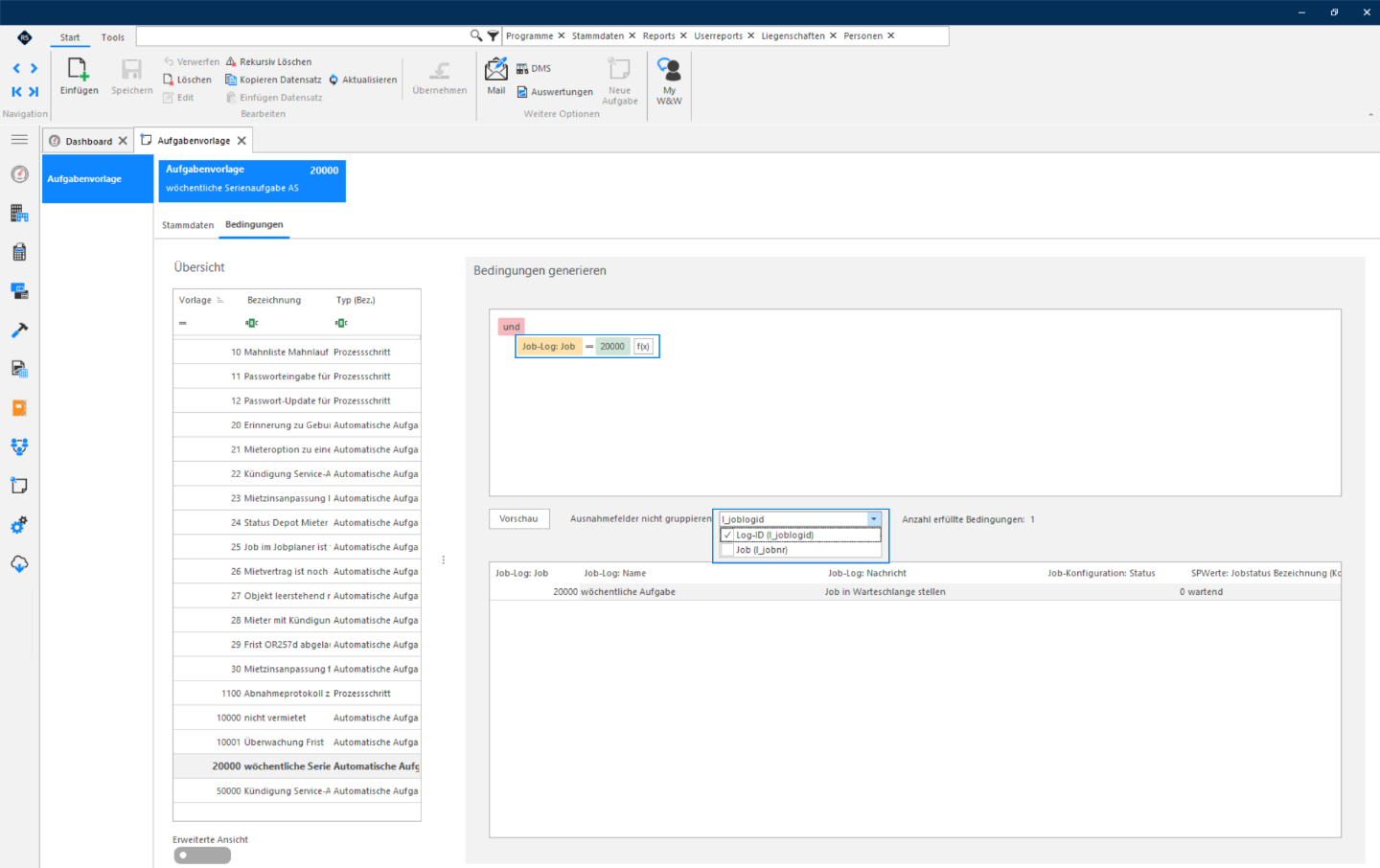Click the gauge dashboard sidebar icon

[x=19, y=174]
